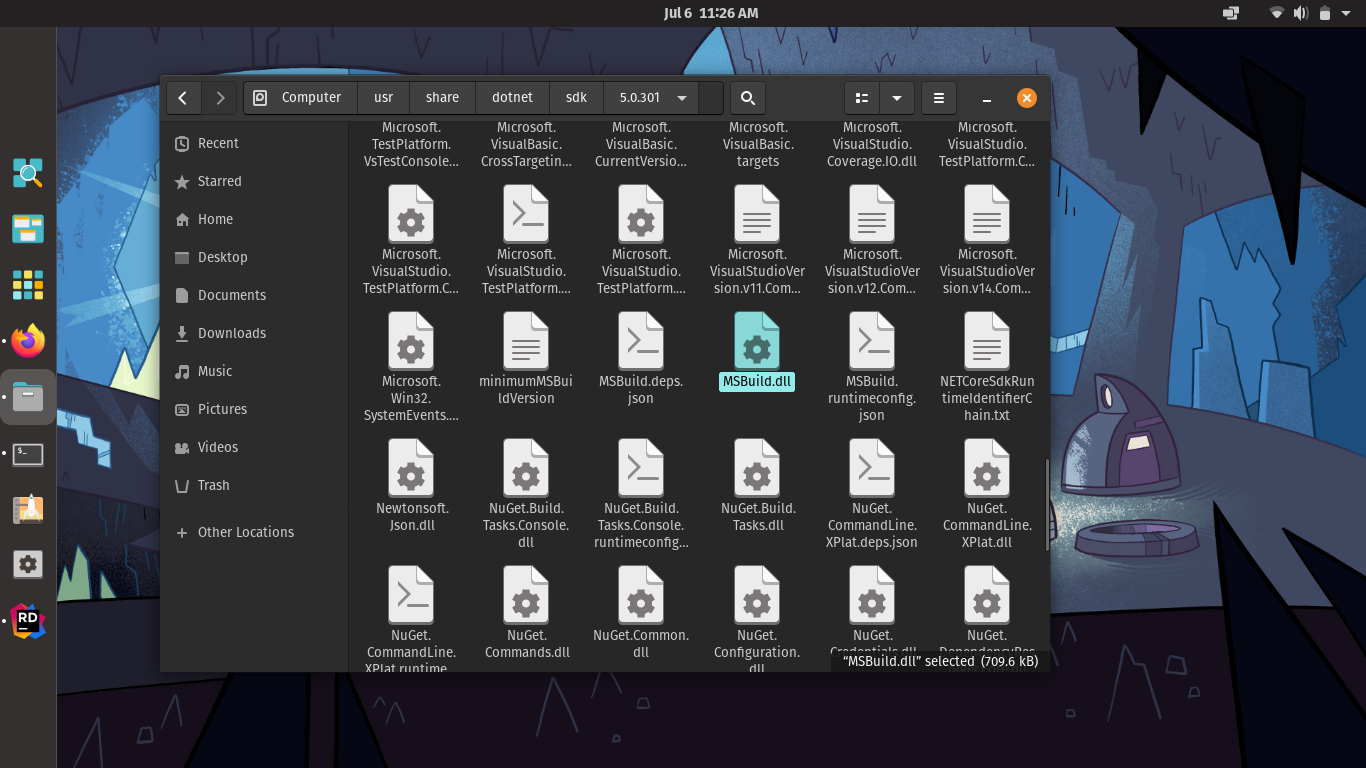The height and width of the screenshot is (768, 1366).
Task: Open Documents in the sidebar
Action: coord(254,295)
